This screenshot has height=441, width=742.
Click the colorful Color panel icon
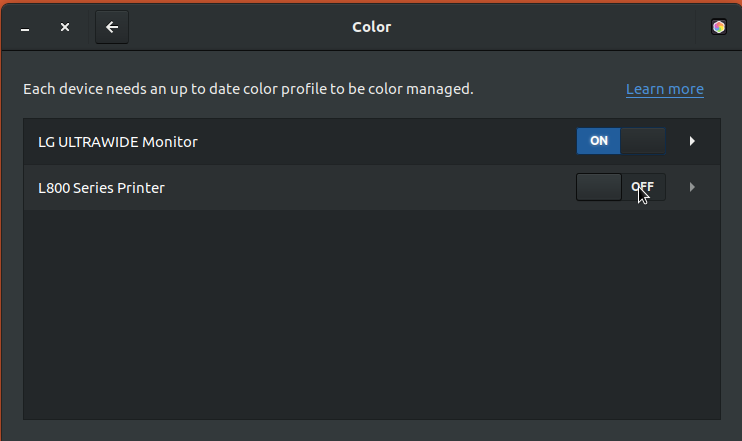(718, 27)
